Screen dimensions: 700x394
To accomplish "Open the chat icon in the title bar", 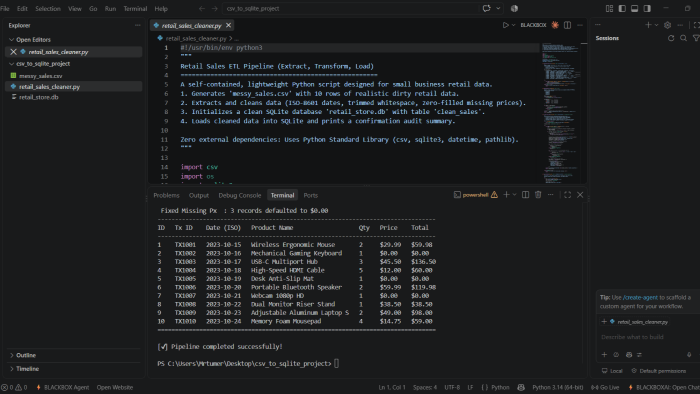I will click(487, 8).
